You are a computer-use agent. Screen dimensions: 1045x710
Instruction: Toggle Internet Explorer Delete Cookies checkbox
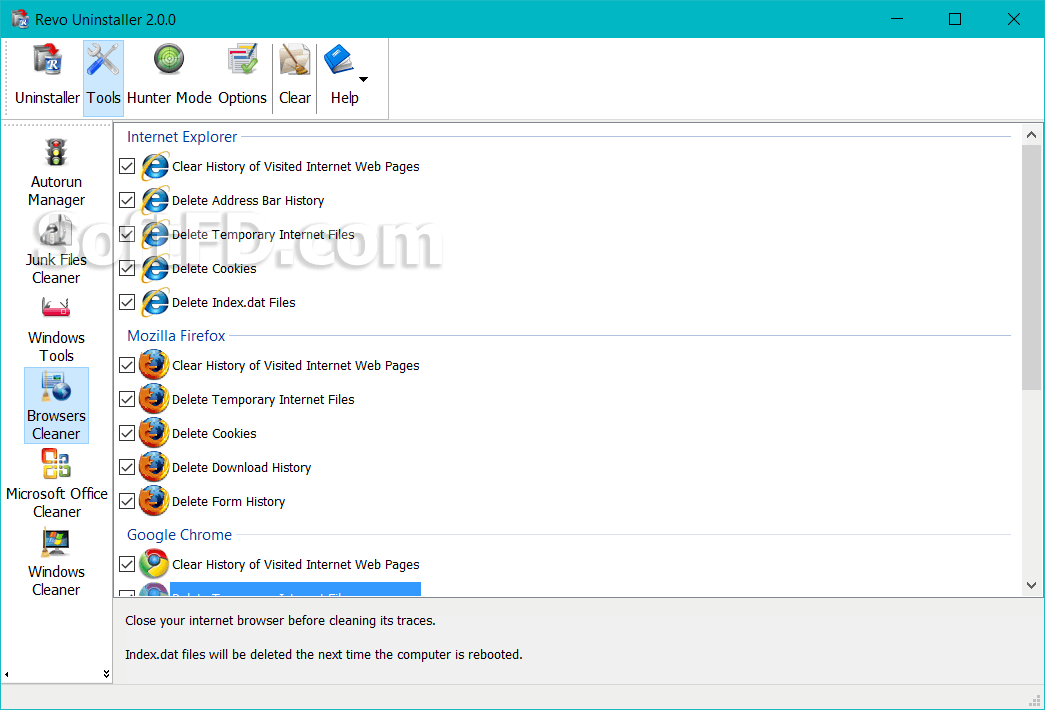(127, 268)
